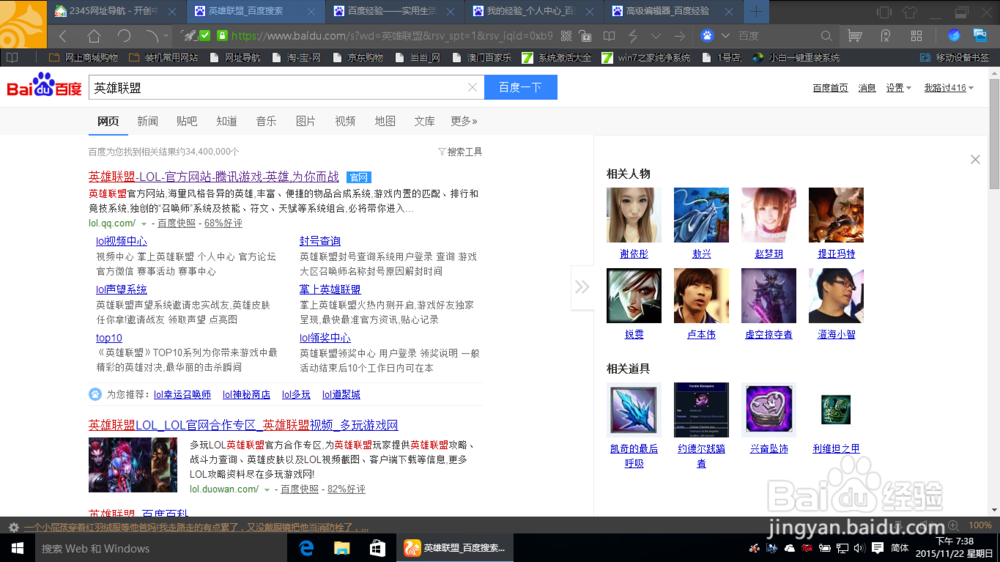Open a new browser tab
The image size is (1000, 562).
756,11
